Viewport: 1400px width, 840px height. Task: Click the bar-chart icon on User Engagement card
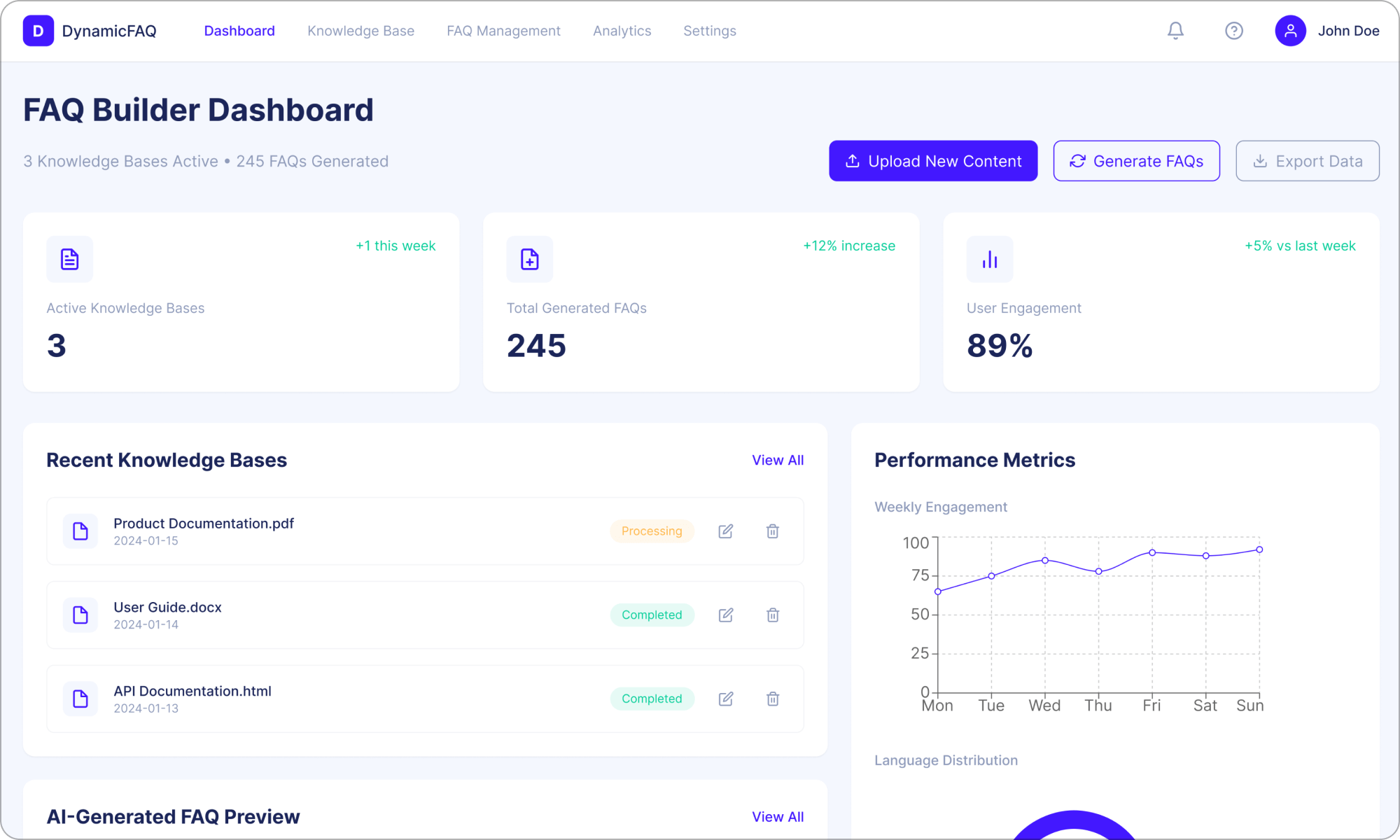(x=990, y=259)
